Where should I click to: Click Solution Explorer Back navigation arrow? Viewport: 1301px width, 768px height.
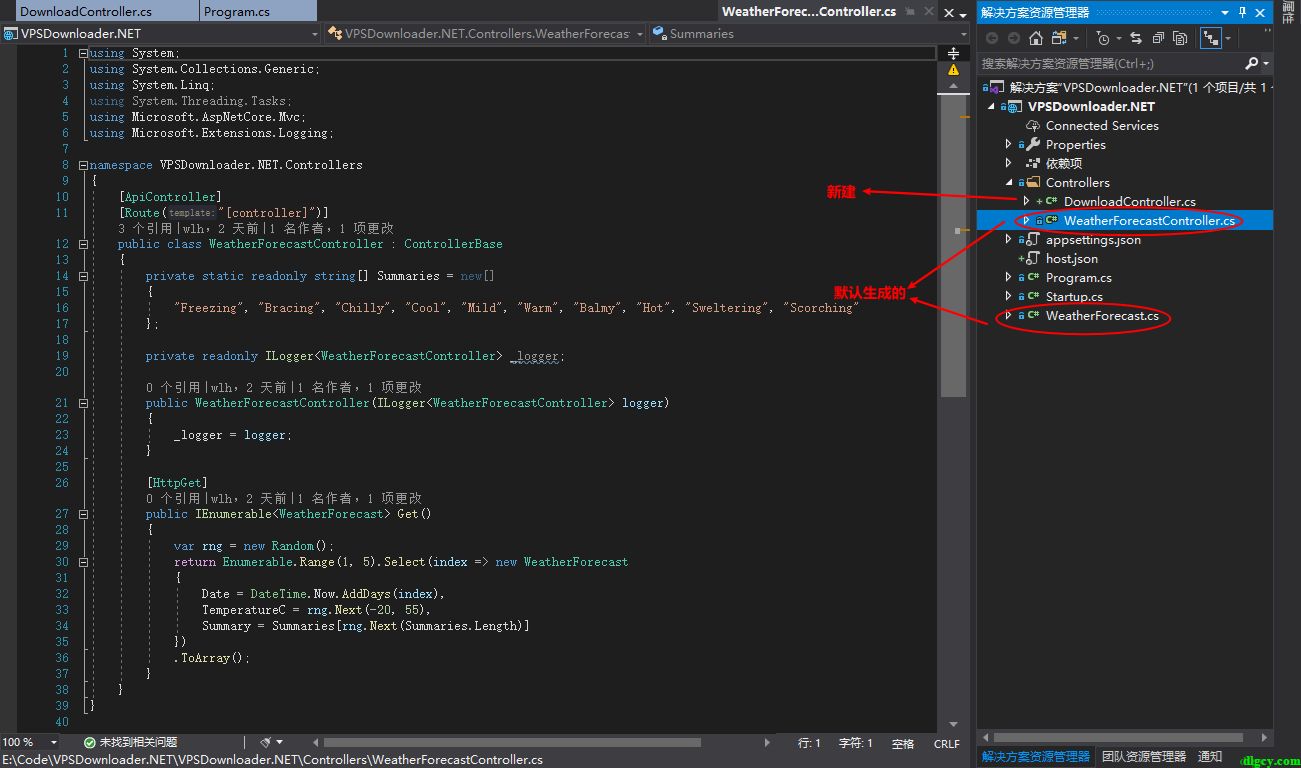pyautogui.click(x=992, y=38)
